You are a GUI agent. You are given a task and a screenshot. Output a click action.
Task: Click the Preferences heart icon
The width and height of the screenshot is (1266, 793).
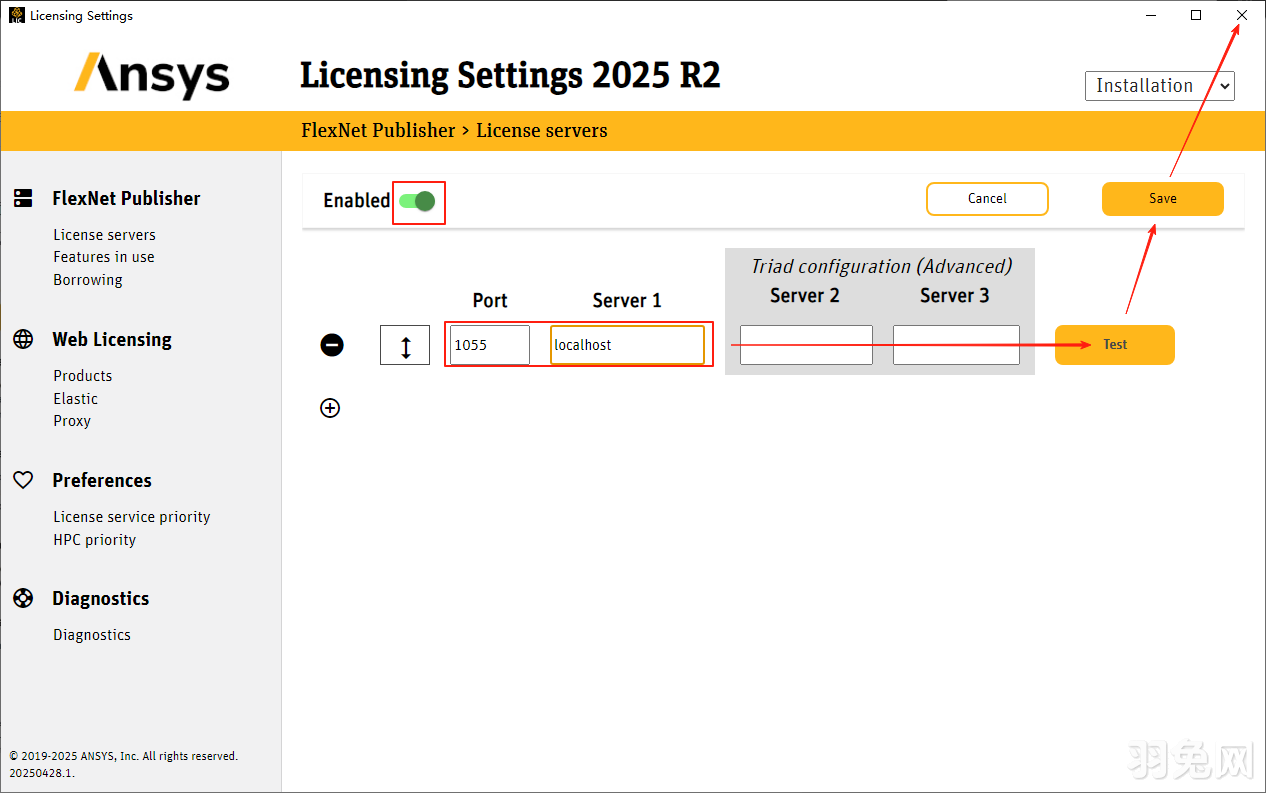click(23, 480)
